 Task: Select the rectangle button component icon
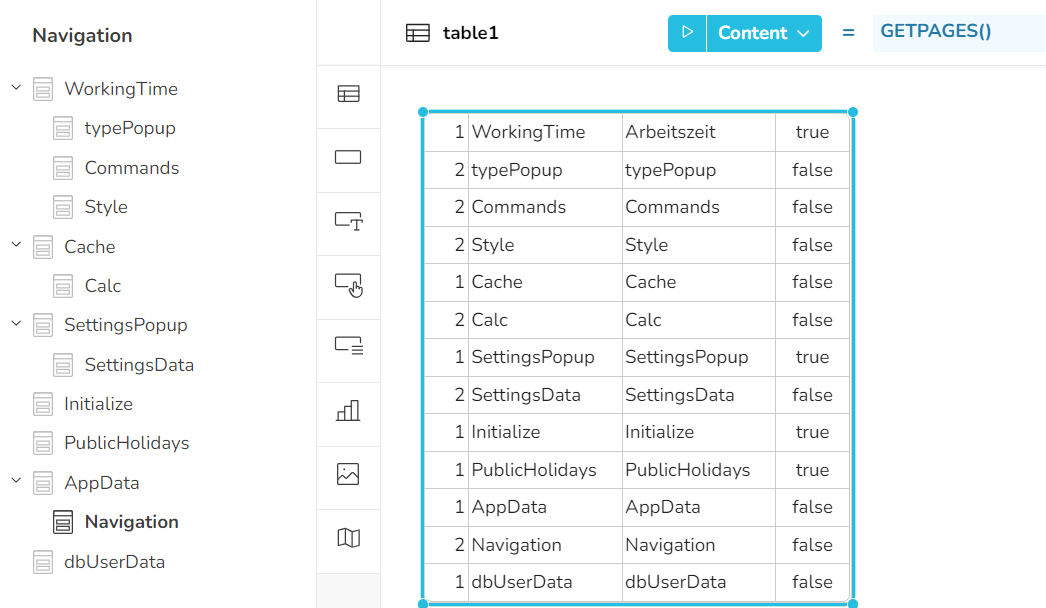(348, 158)
